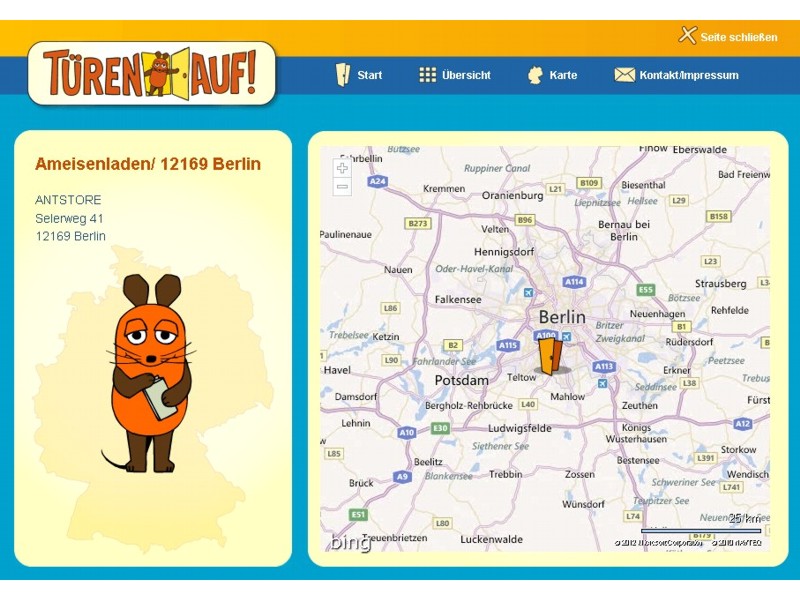Screen dimensions: 800x600
Task: Click the map zoom in plus button
Action: (x=342, y=168)
